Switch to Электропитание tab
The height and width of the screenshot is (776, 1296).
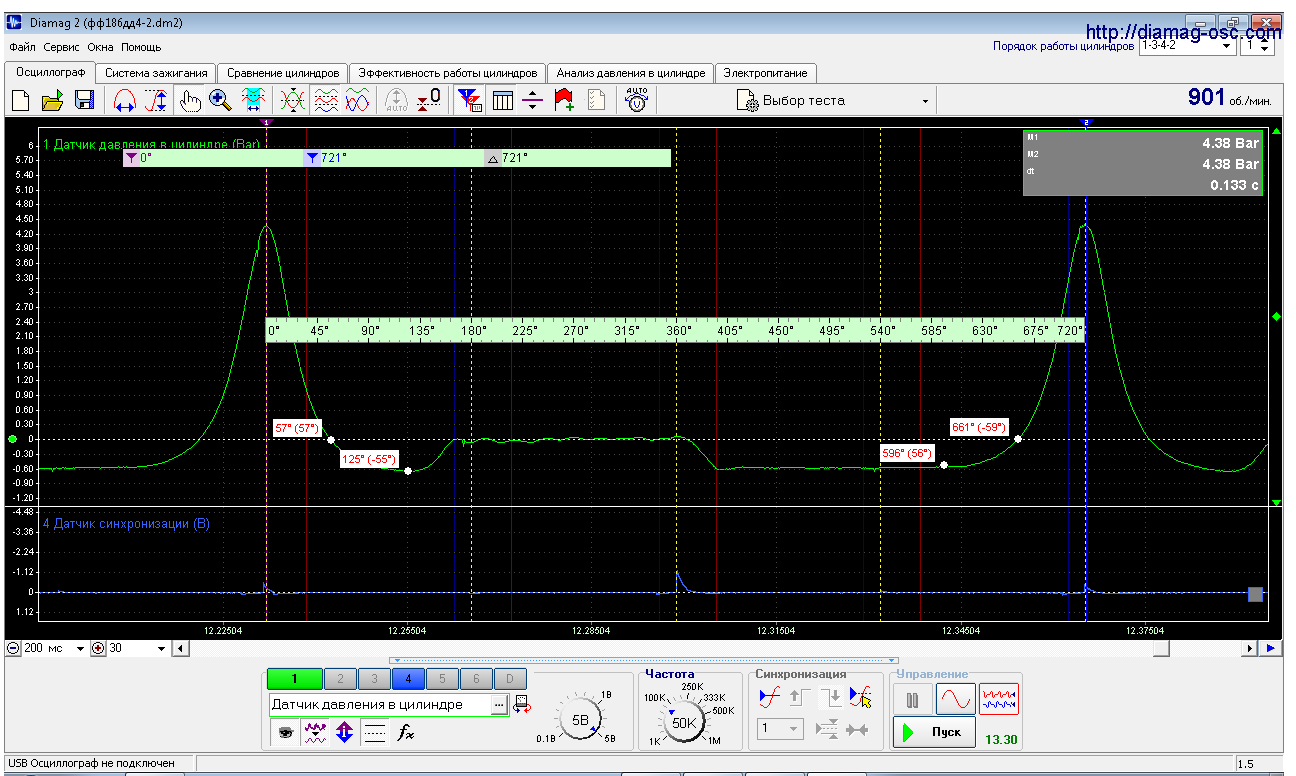coord(765,73)
